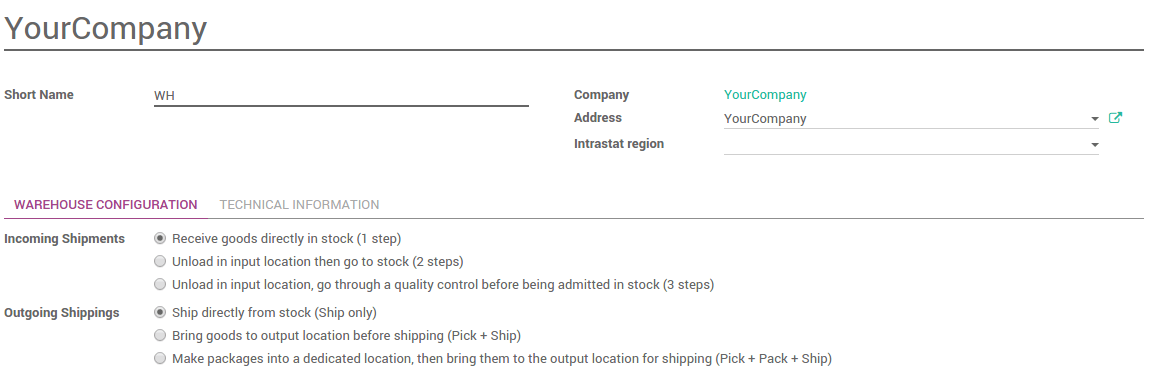The image size is (1151, 372).
Task: Open the Address external link icon
Action: 1115,117
